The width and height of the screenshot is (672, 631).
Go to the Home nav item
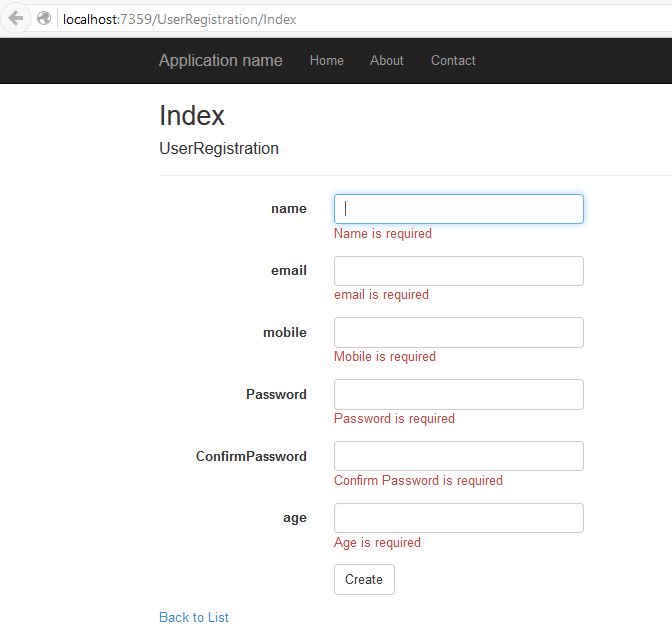(x=327, y=60)
